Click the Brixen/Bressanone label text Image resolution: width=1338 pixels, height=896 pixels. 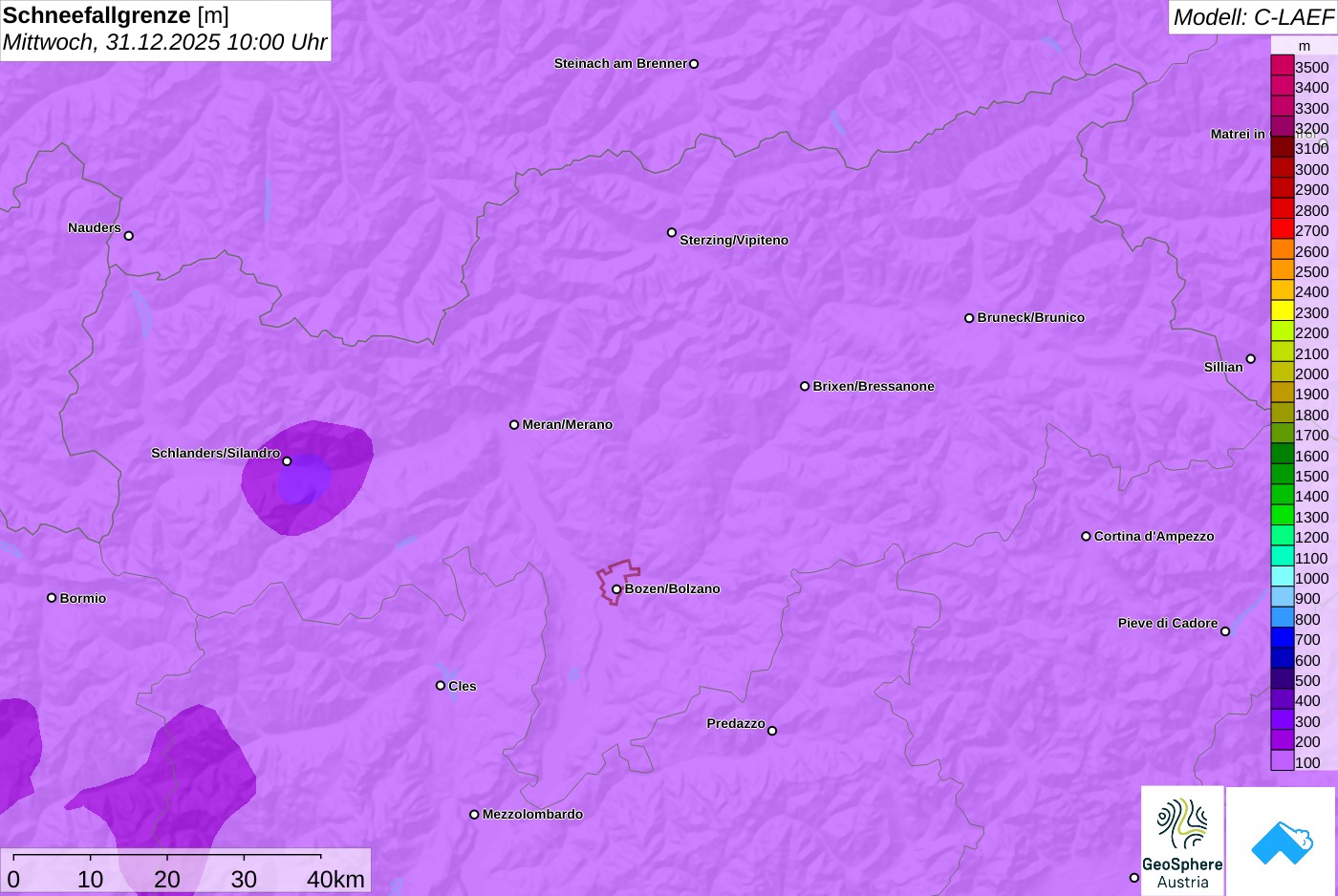(x=874, y=386)
